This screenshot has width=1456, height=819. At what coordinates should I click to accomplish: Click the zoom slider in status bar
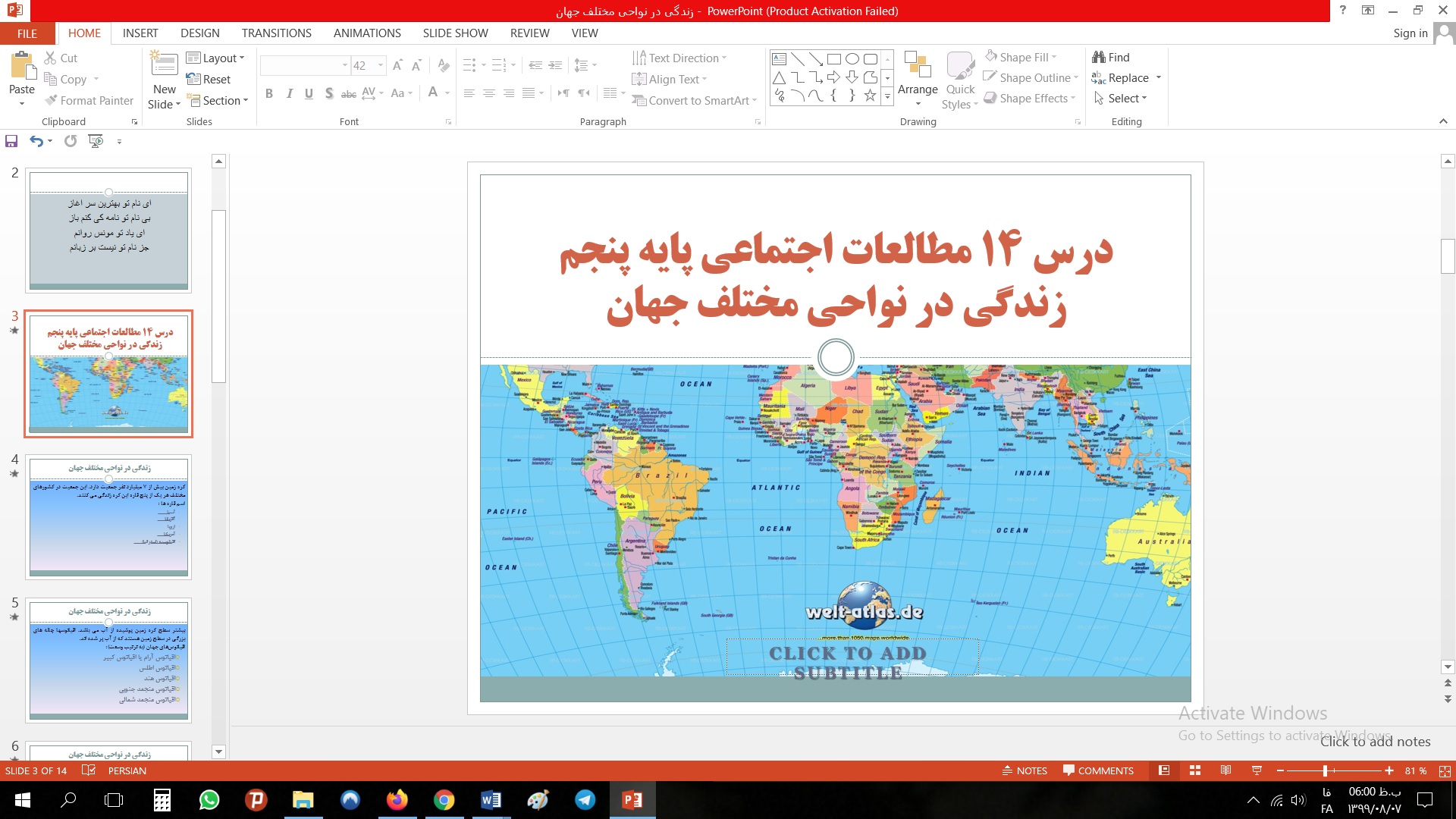(x=1325, y=770)
